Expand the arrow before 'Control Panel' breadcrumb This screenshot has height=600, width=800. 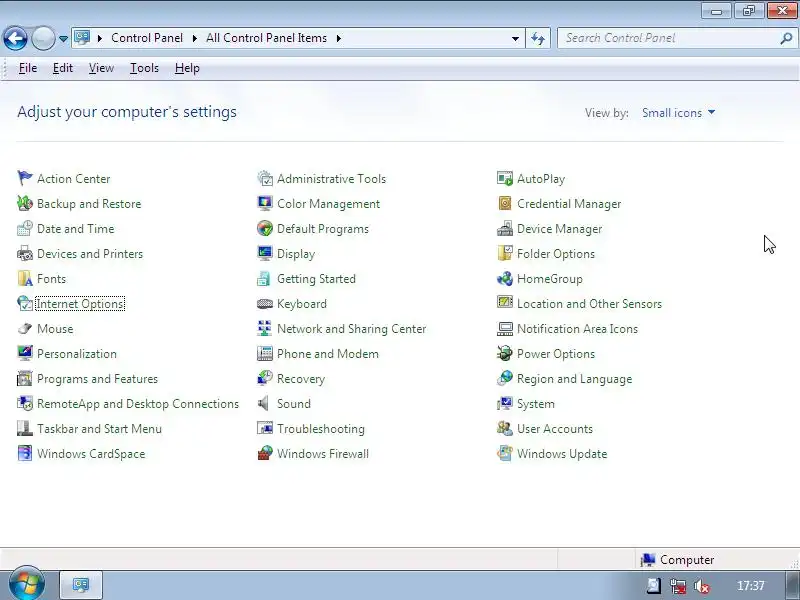[99, 38]
